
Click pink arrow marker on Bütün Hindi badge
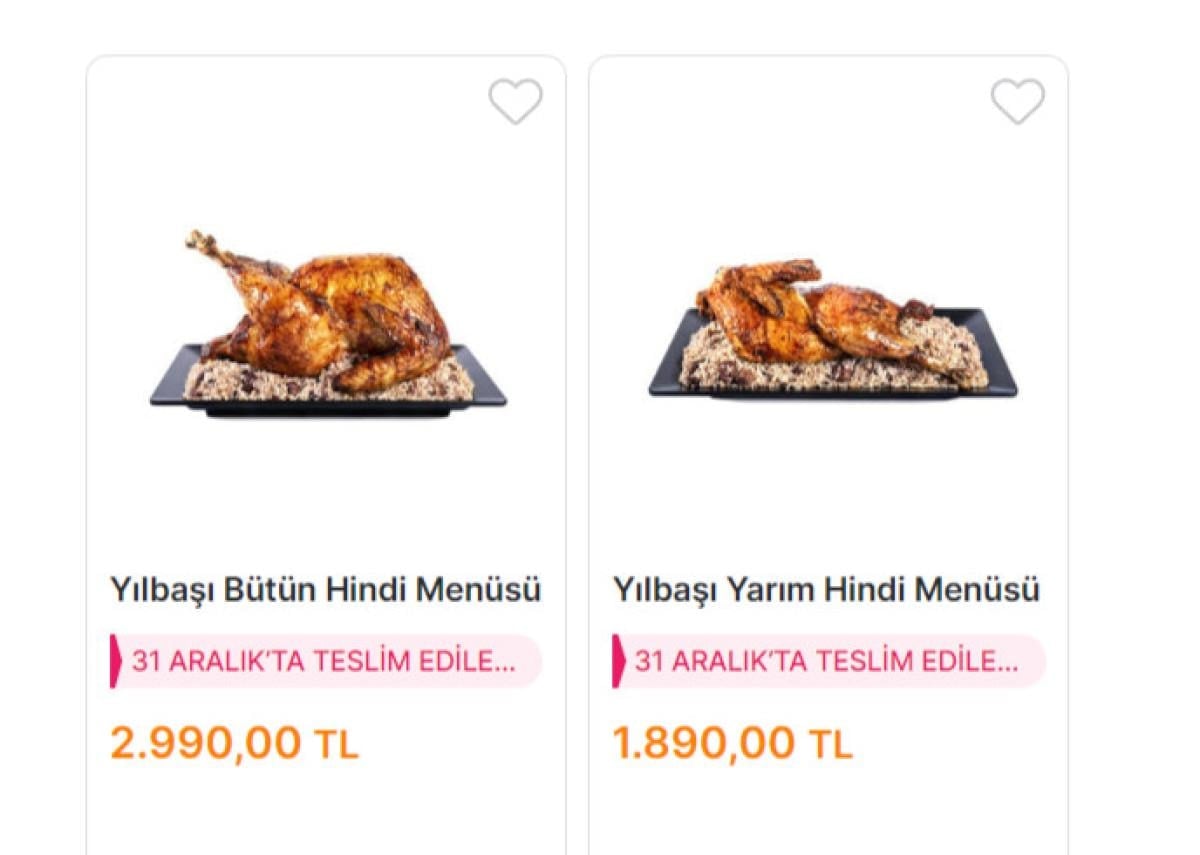click(116, 661)
